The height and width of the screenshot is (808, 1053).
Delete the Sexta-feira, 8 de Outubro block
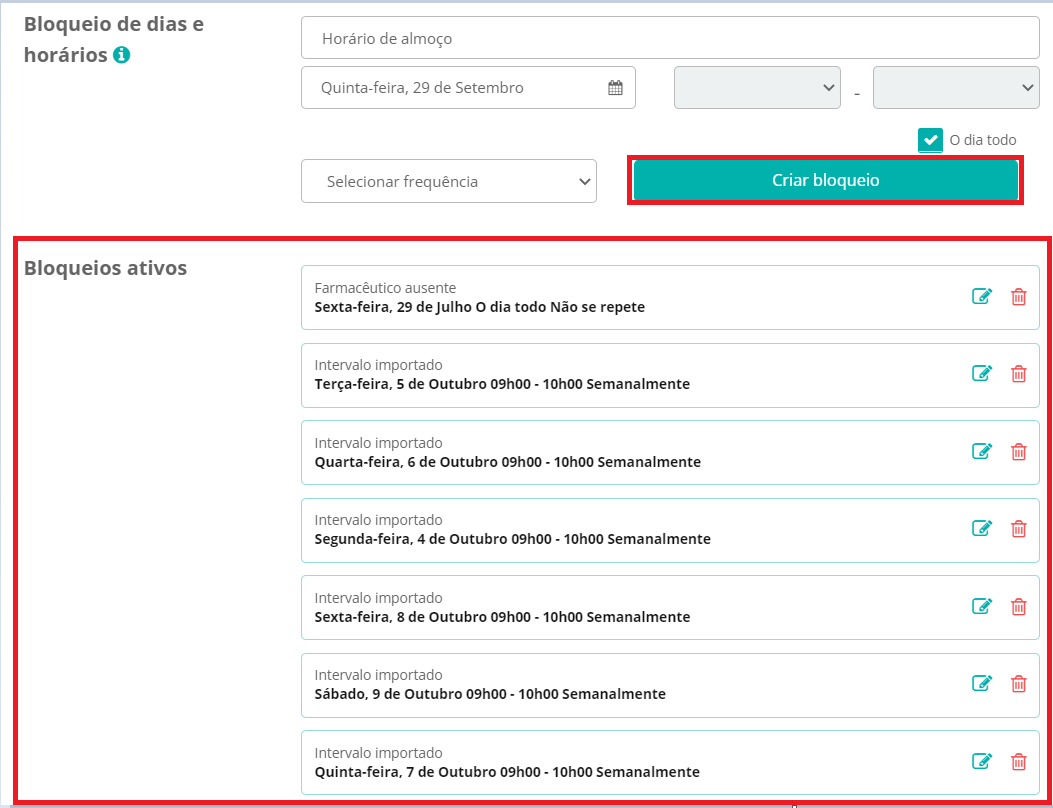pyautogui.click(x=1018, y=606)
